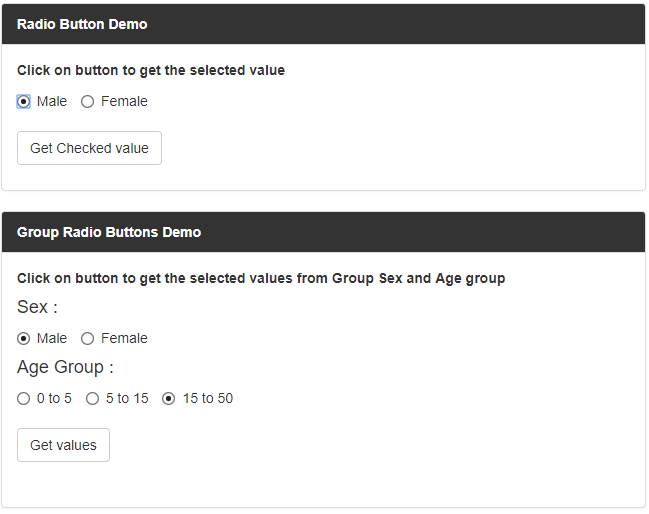Select the 0 to 5 age radio
The width and height of the screenshot is (649, 514).
(24, 398)
